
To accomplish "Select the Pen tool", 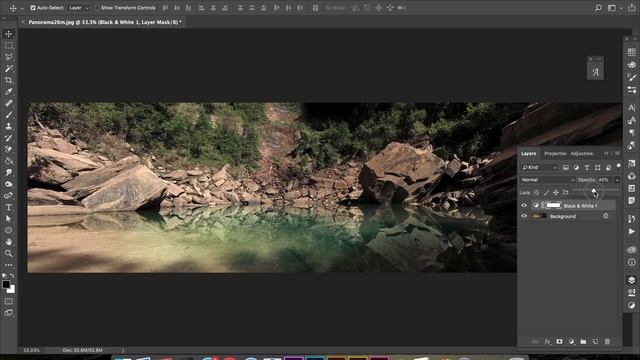I will [9, 196].
